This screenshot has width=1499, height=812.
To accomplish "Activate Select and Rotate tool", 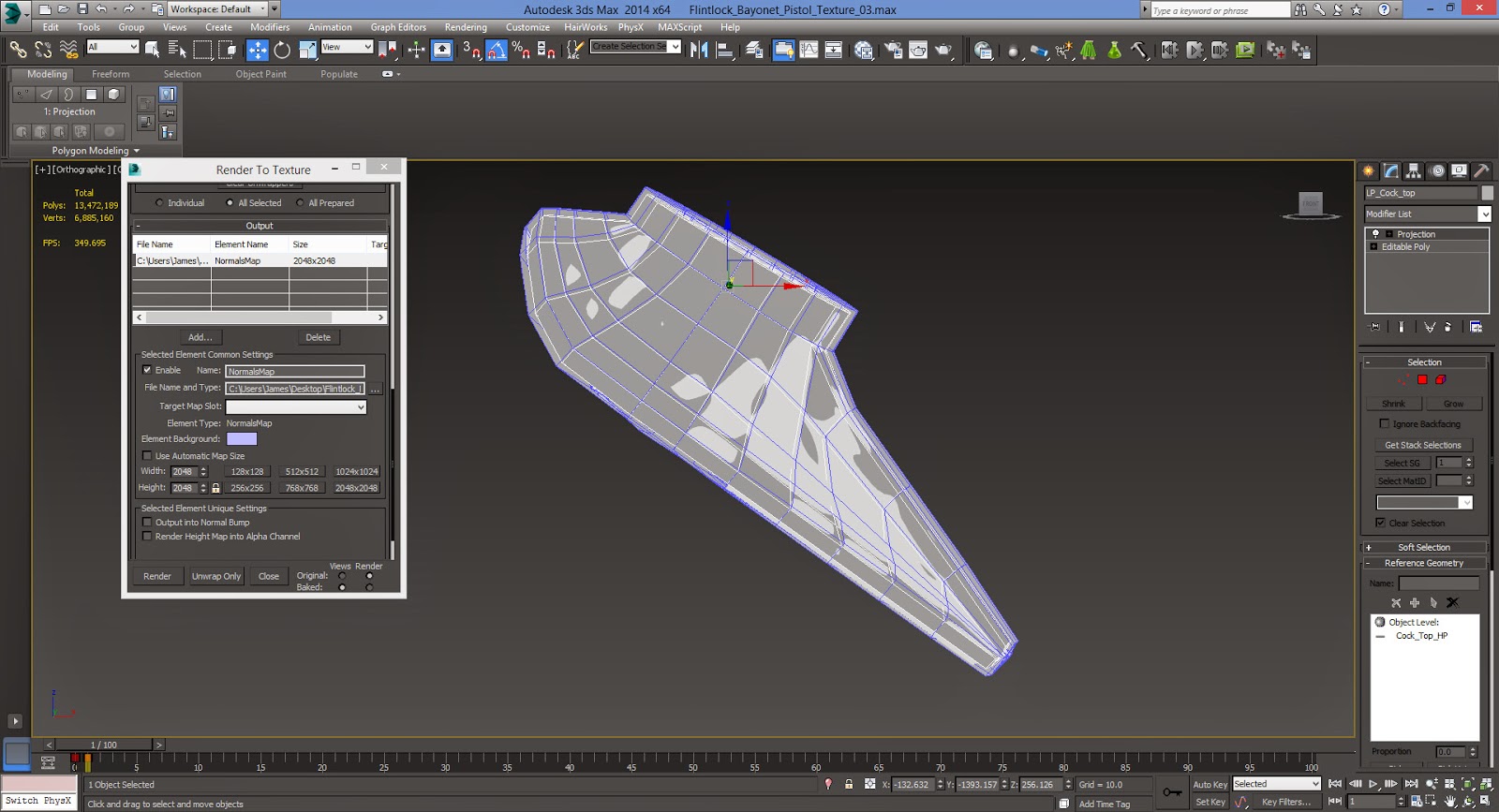I will (282, 50).
